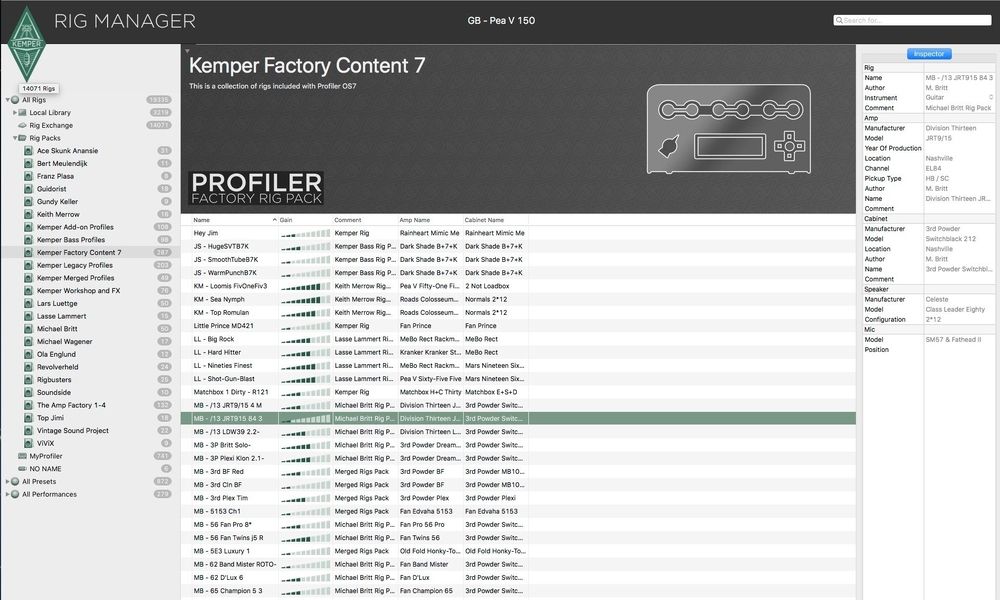Click the Michael Britt rig pack icon
The width and height of the screenshot is (1000, 600).
(28, 330)
